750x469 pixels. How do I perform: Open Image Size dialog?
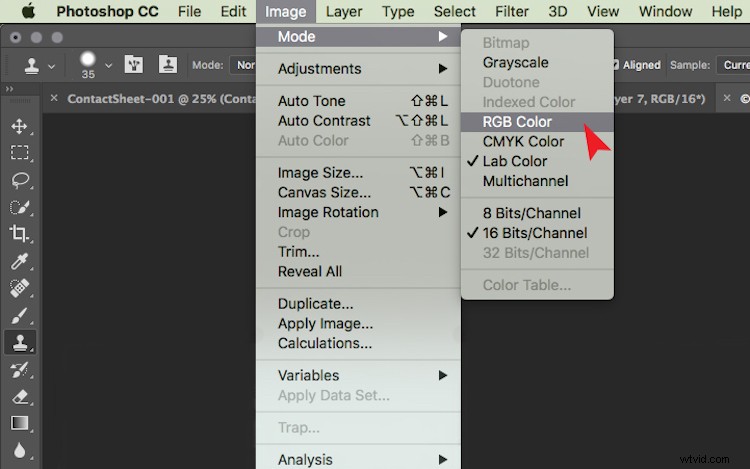pyautogui.click(x=358, y=173)
